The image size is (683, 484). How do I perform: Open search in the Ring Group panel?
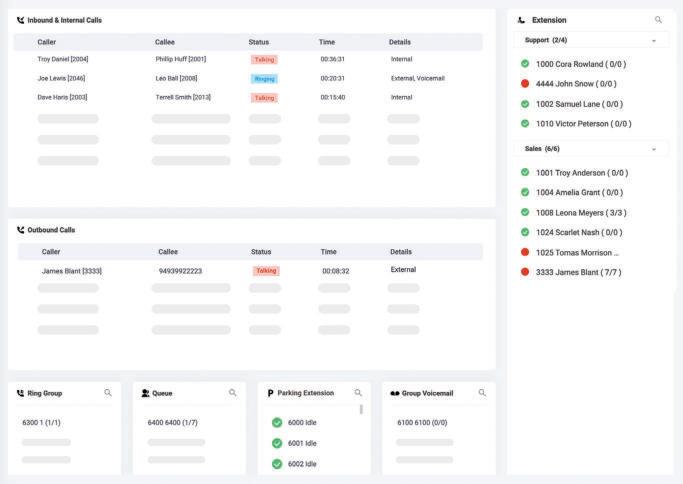[x=108, y=393]
